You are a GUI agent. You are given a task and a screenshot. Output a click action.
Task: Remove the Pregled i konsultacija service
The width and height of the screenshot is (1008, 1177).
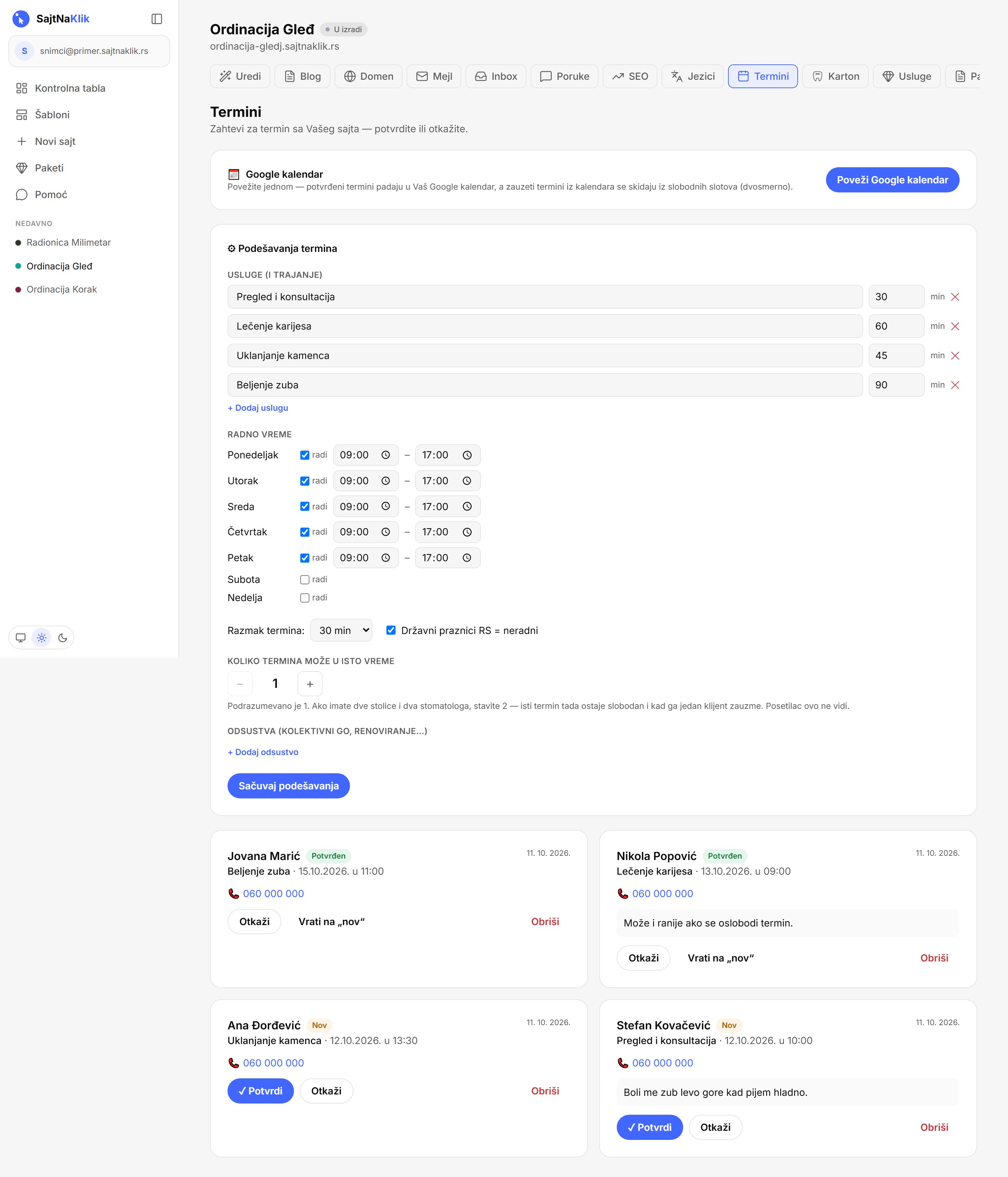tap(955, 297)
